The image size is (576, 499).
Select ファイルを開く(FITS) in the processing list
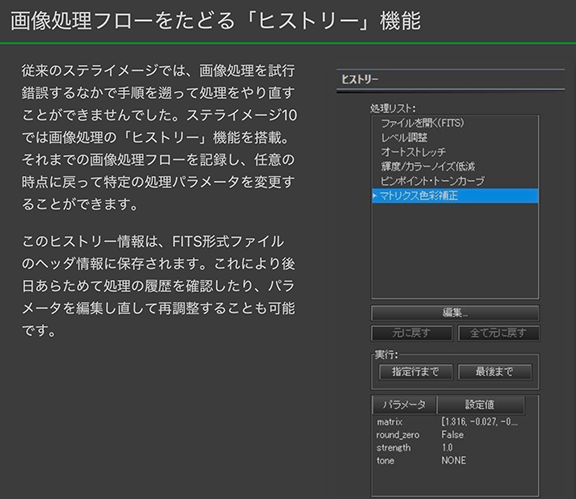tap(422, 123)
